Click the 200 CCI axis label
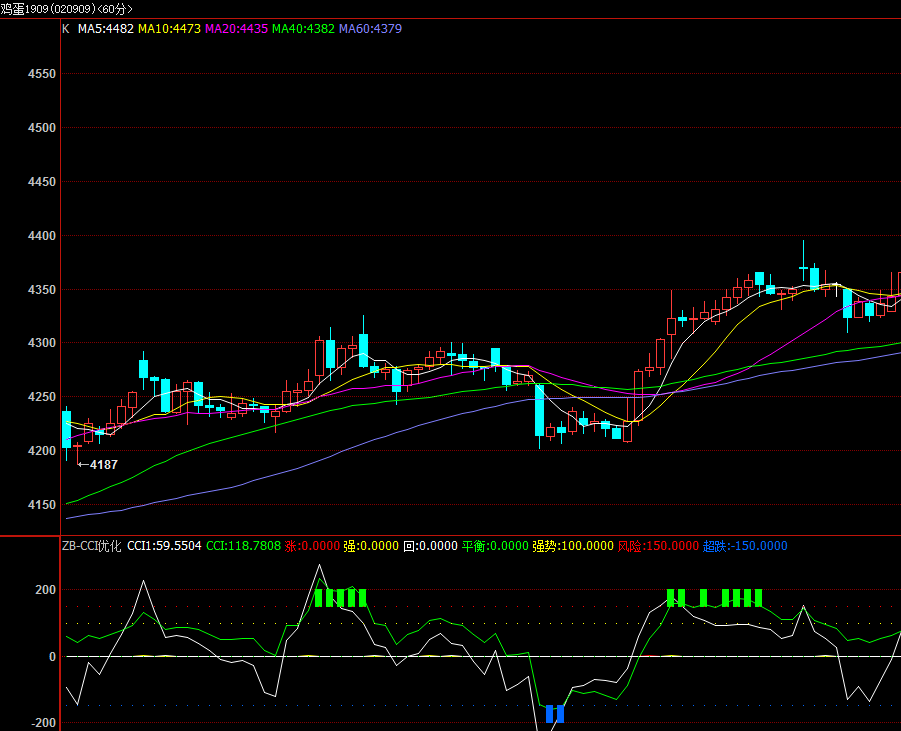 (x=45, y=590)
